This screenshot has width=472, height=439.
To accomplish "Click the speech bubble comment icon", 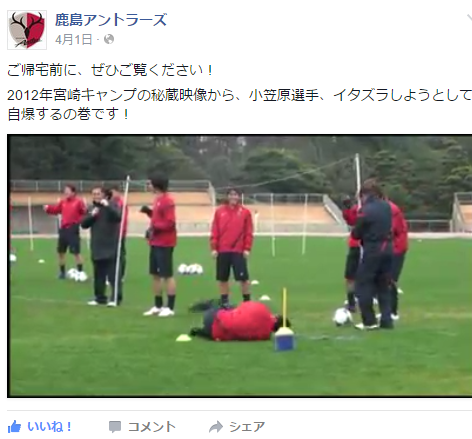I will point(115,427).
